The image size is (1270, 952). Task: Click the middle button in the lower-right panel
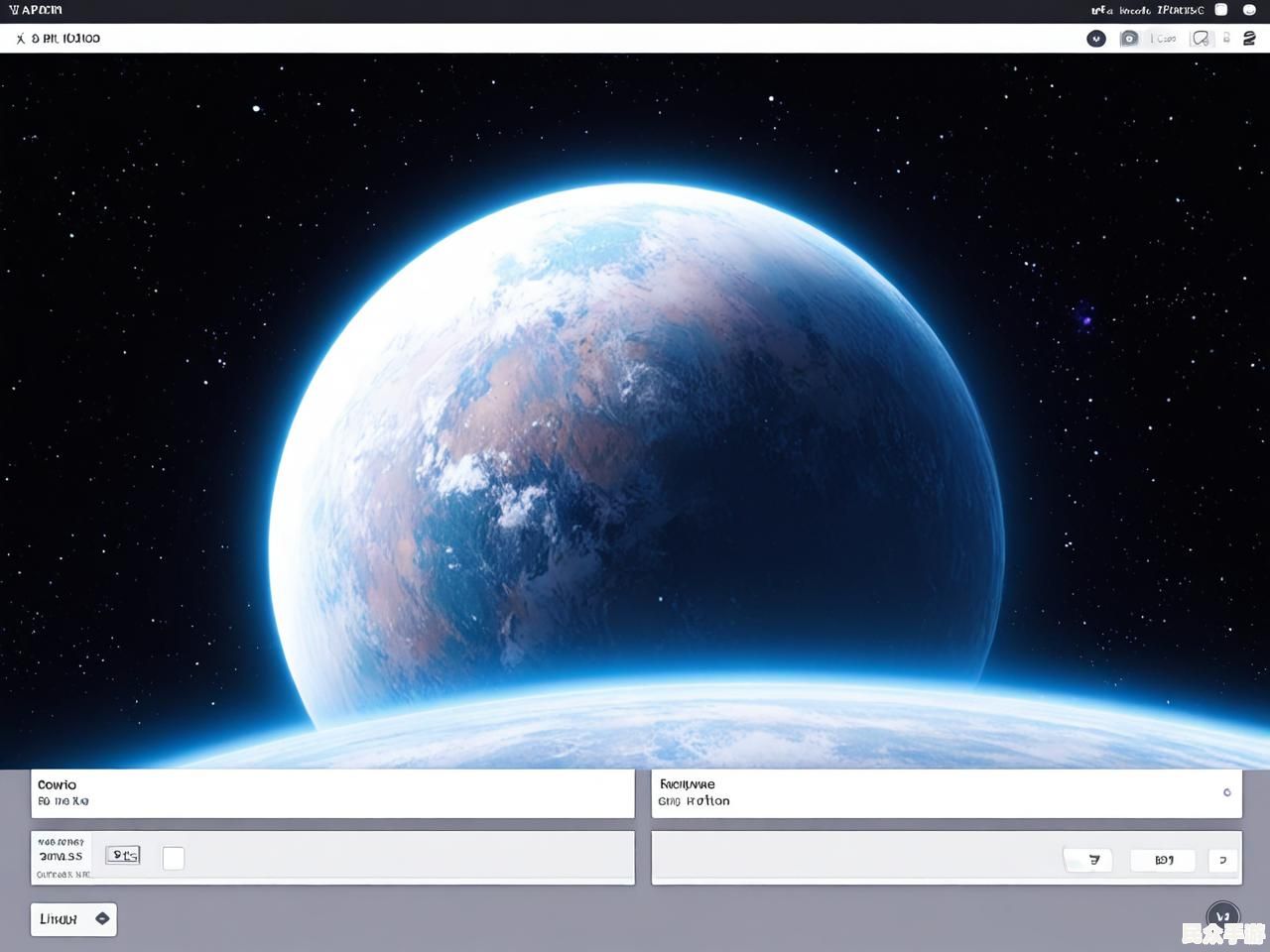[1163, 860]
